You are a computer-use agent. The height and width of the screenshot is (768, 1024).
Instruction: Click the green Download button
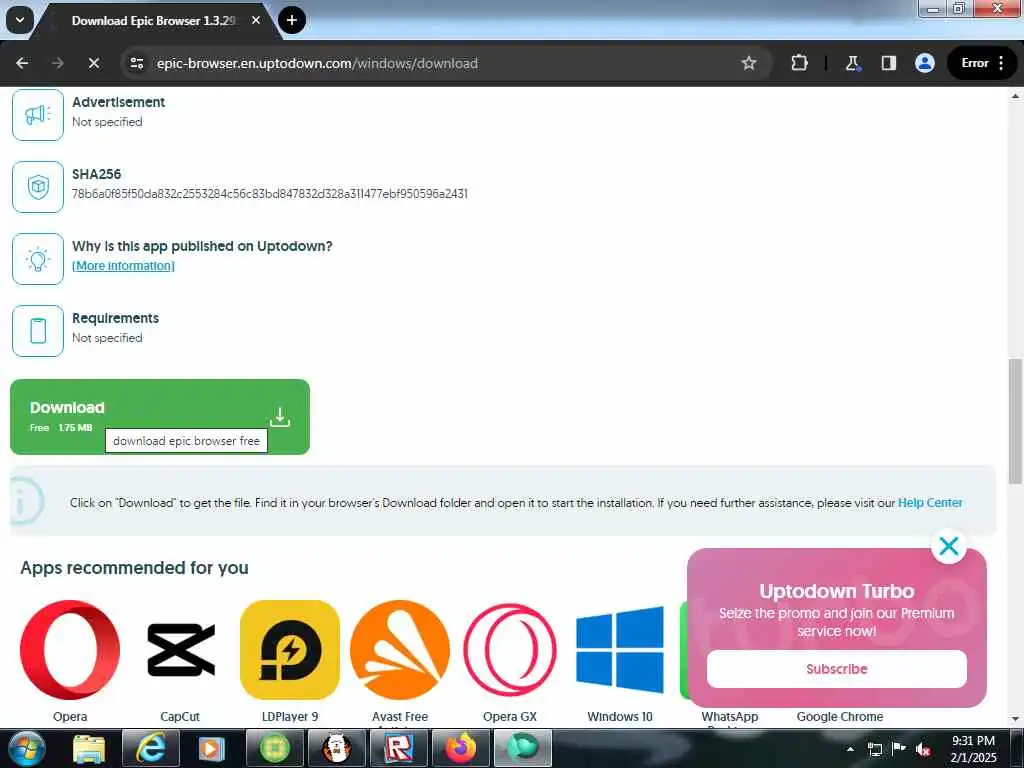160,417
